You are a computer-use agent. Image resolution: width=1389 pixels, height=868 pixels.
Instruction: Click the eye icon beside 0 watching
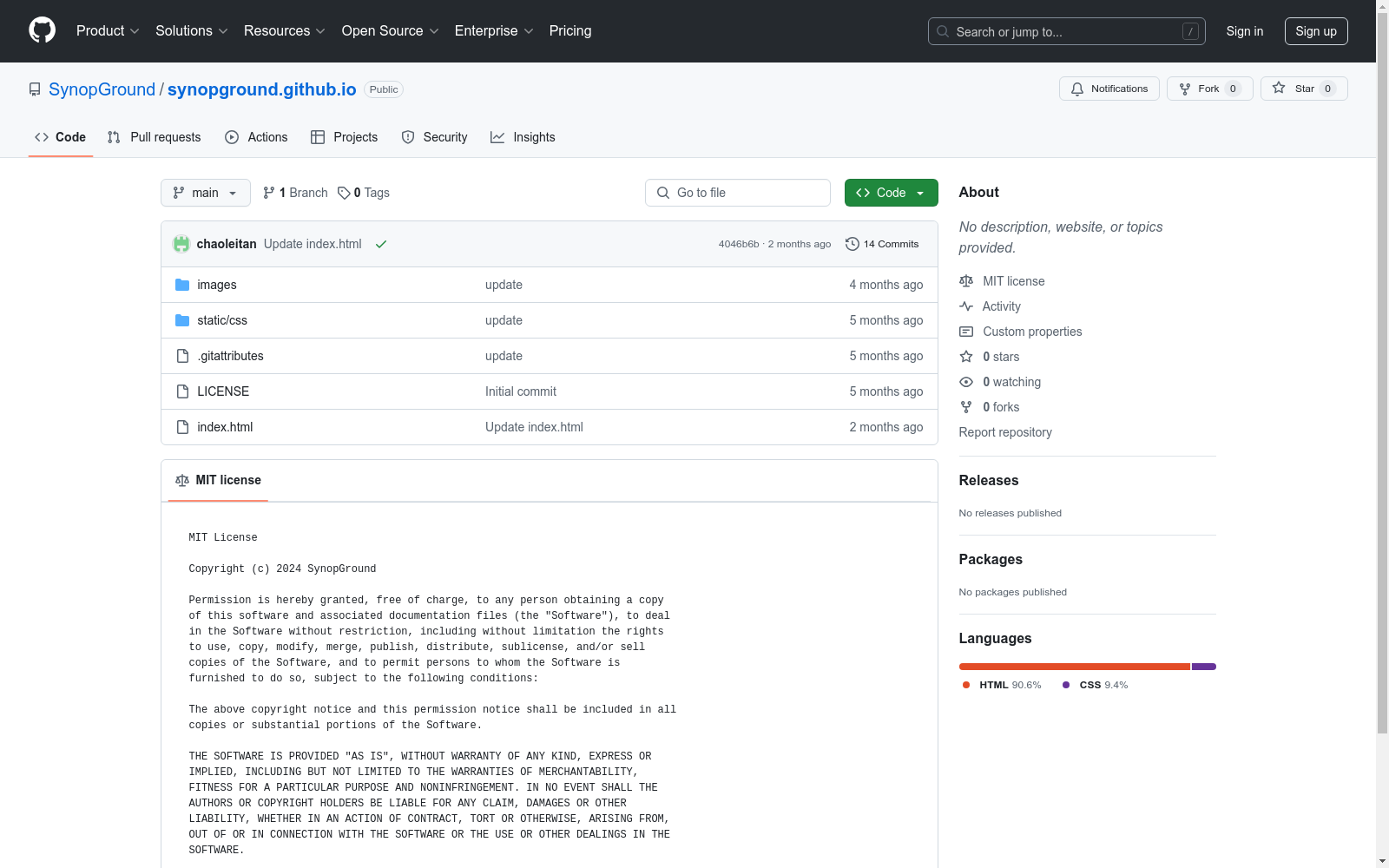point(966,382)
